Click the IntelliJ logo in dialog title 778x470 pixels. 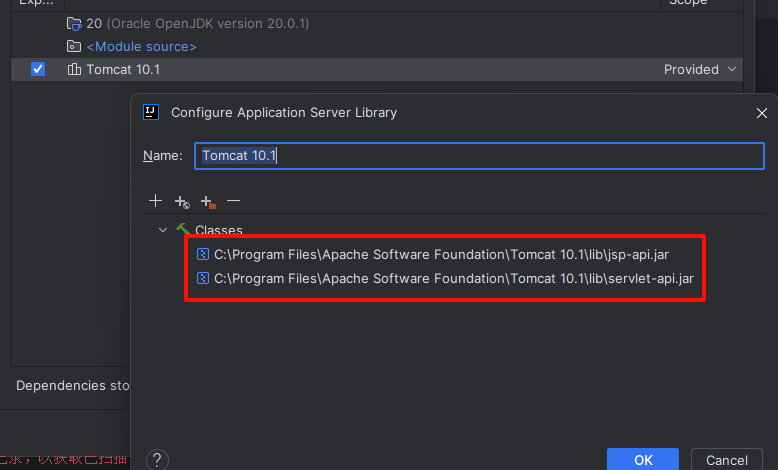pyautogui.click(x=151, y=112)
